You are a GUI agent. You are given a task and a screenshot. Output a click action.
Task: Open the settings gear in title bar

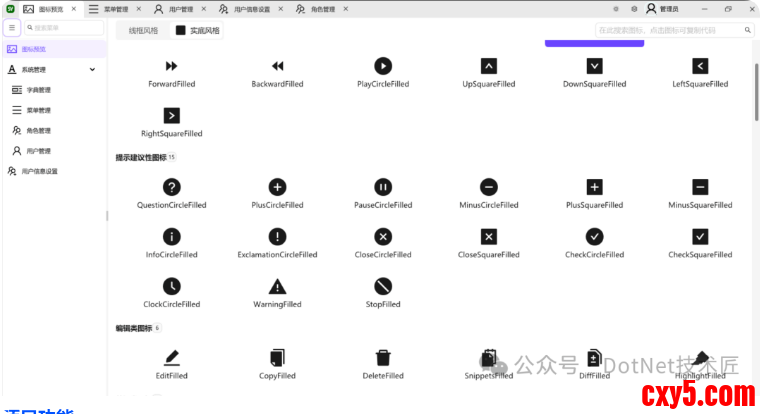coord(634,9)
